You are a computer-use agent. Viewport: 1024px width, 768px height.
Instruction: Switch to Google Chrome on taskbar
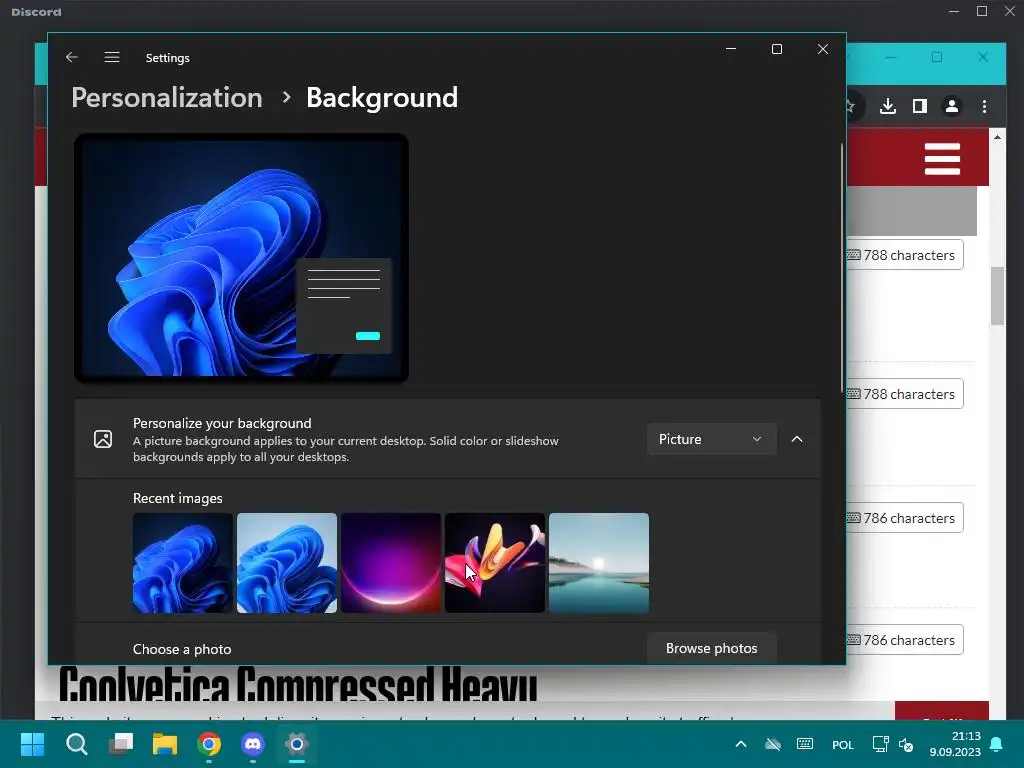pos(209,744)
